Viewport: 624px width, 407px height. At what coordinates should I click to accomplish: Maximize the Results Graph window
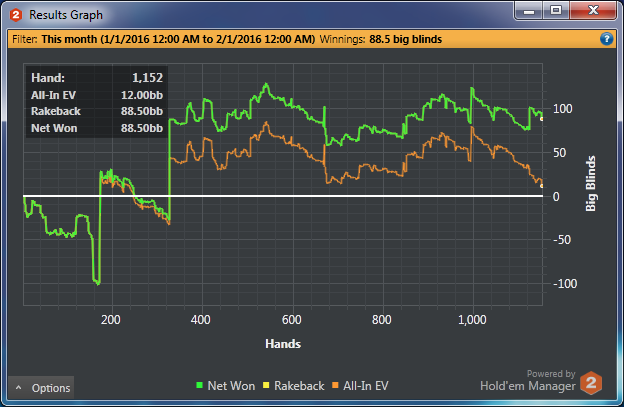pos(556,11)
